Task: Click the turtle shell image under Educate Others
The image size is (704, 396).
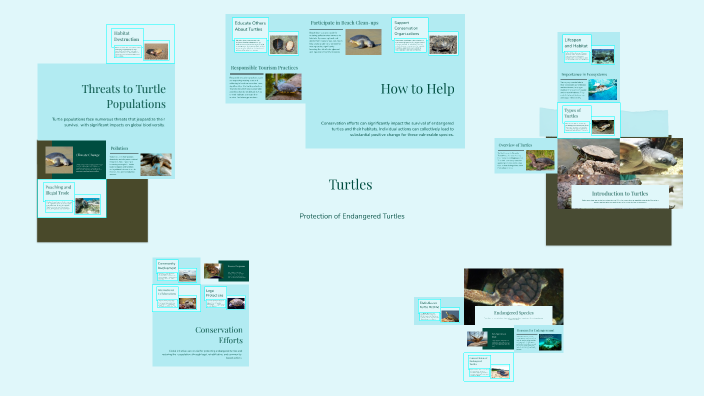Action: click(x=283, y=45)
